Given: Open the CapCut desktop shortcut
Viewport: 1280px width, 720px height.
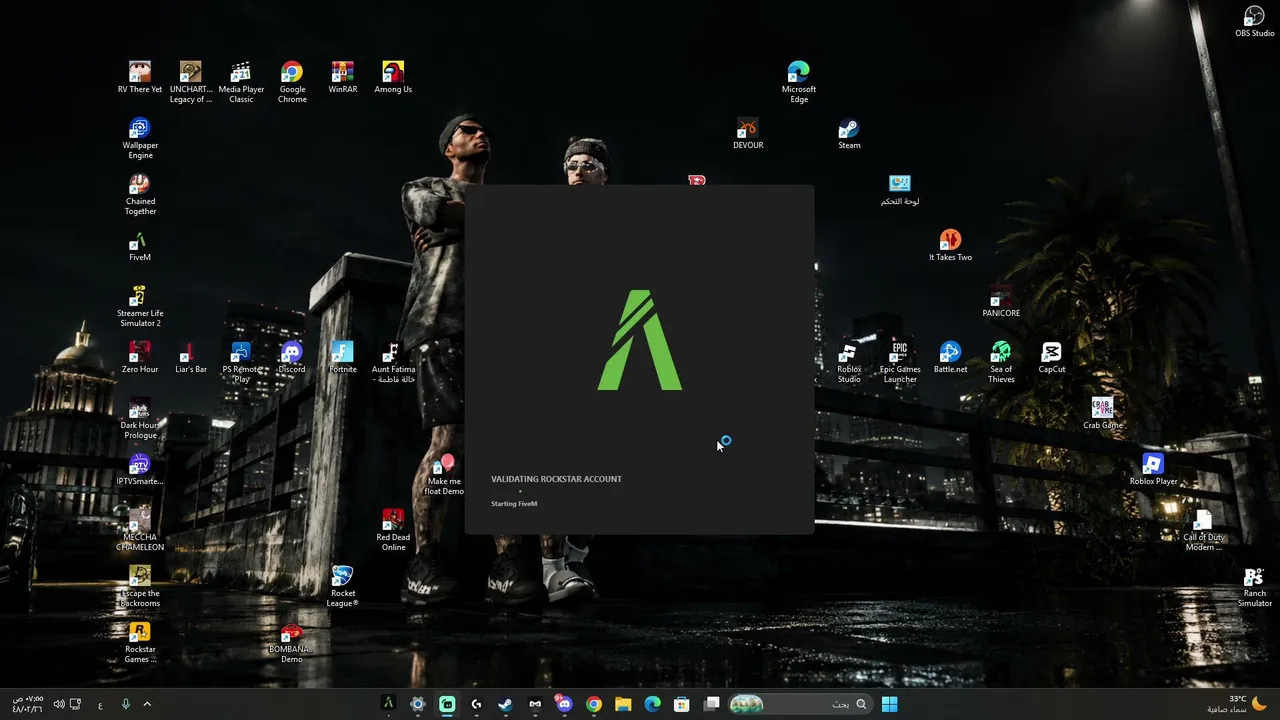Looking at the screenshot, I should pos(1052,359).
